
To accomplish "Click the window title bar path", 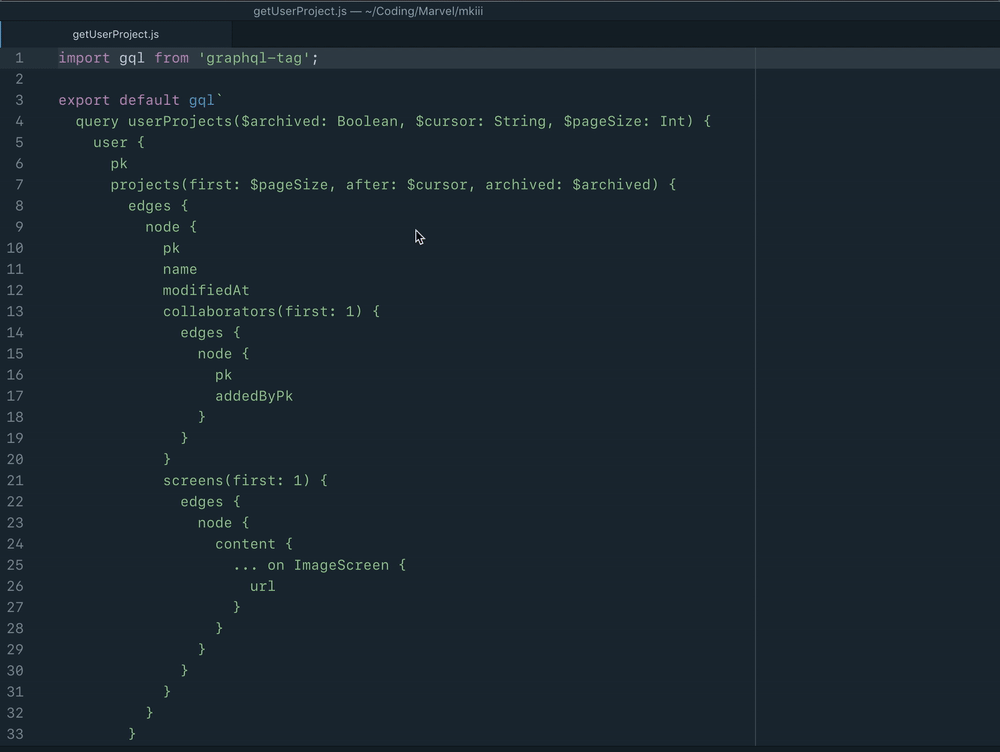I will coord(368,11).
